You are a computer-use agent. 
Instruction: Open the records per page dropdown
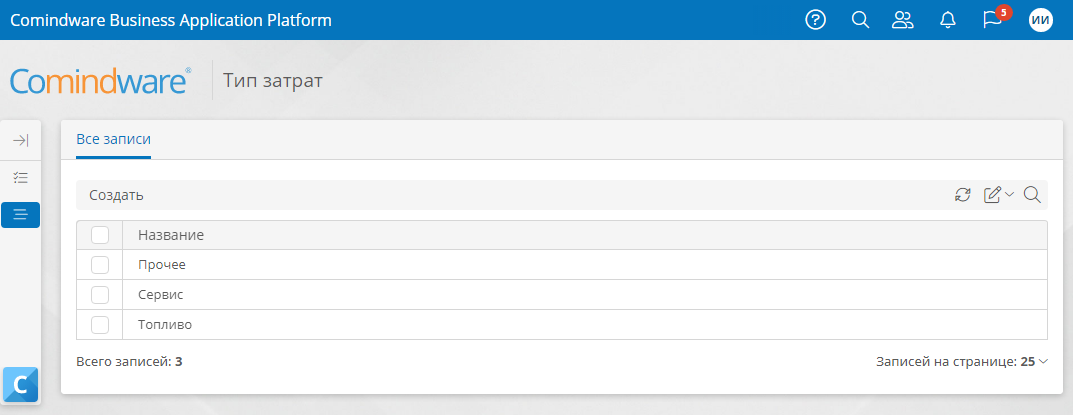pos(961,362)
